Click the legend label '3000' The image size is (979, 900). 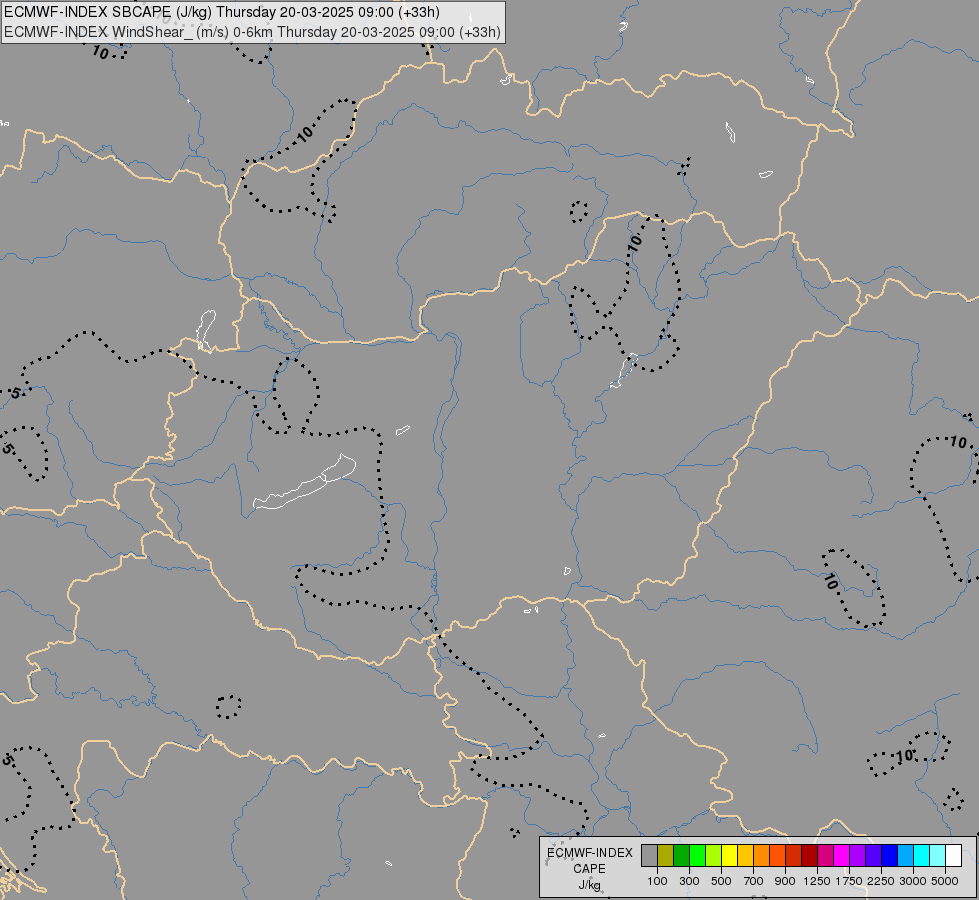tap(913, 881)
